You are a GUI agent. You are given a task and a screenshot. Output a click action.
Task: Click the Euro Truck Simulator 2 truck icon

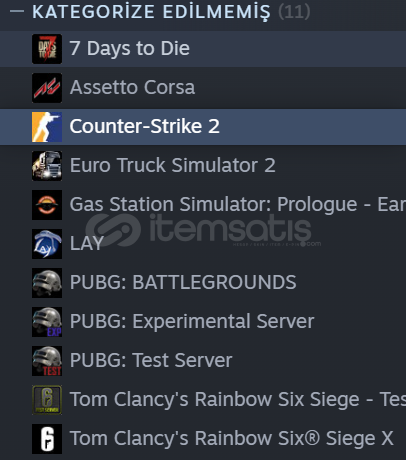(x=47, y=166)
